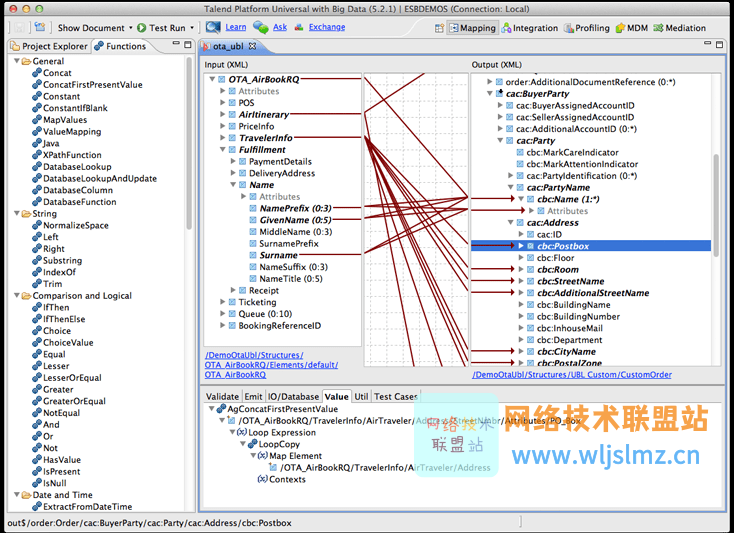Click the Ask chat bubble icon
734x533 pixels.
260,27
